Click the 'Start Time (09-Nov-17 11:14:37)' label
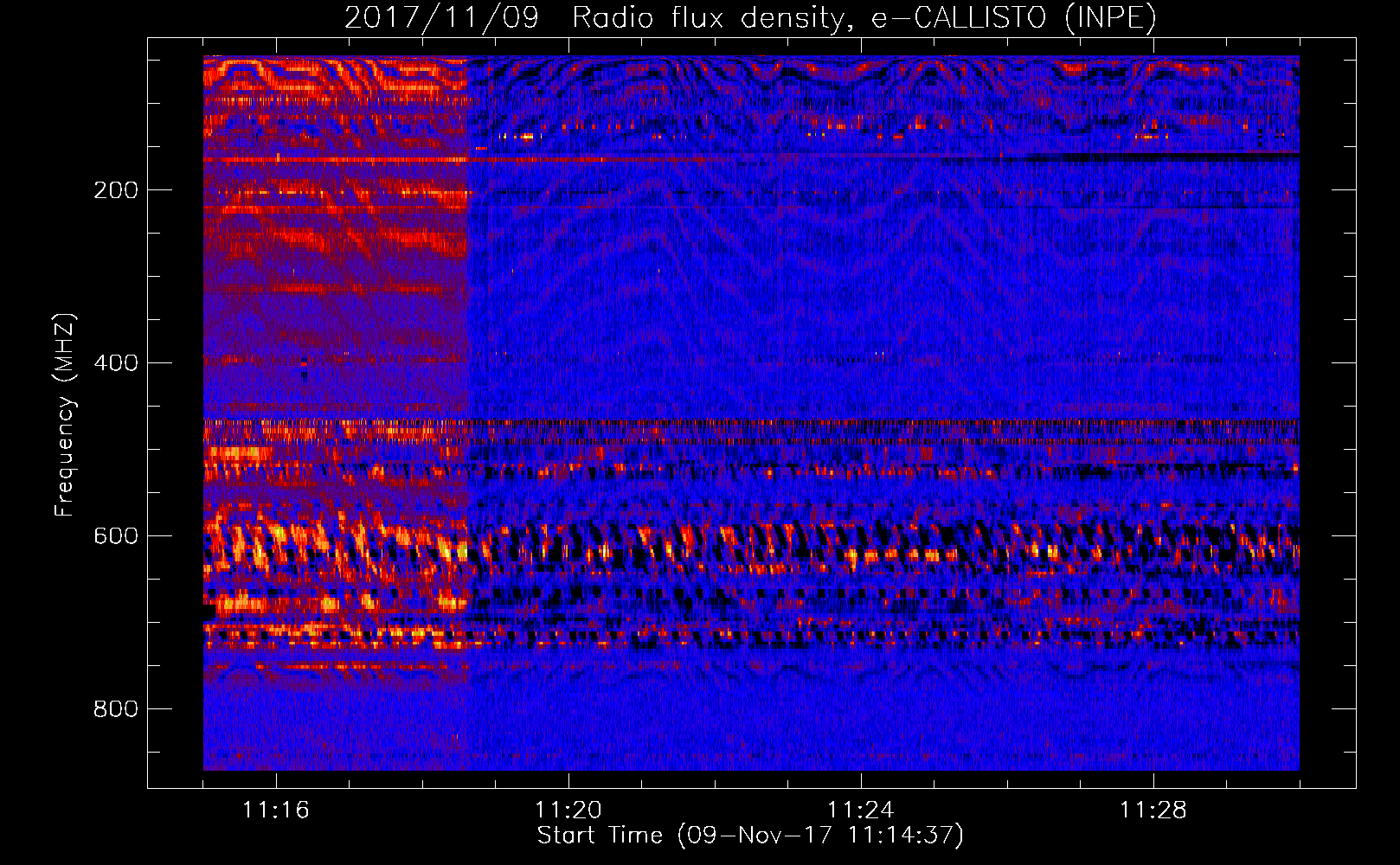The width and height of the screenshot is (1400, 865). click(750, 836)
